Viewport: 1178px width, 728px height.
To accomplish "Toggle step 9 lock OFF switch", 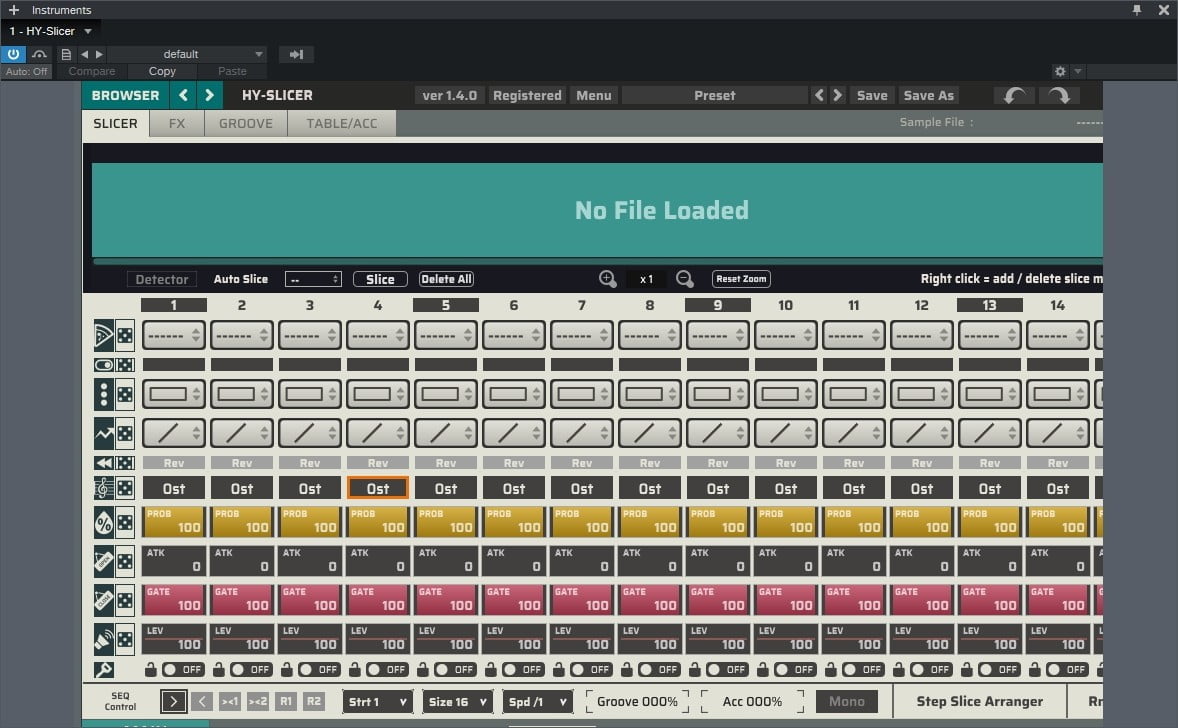I will click(726, 669).
